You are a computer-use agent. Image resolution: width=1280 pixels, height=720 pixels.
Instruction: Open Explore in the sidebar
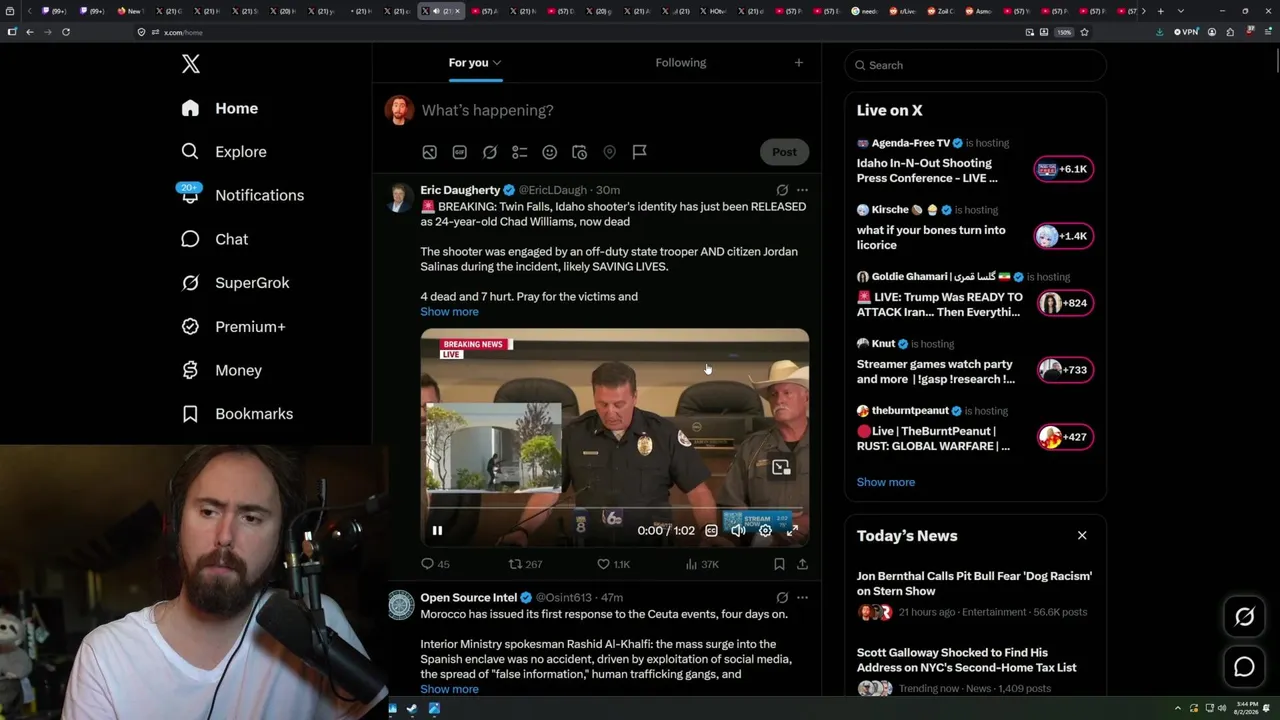[224, 152]
